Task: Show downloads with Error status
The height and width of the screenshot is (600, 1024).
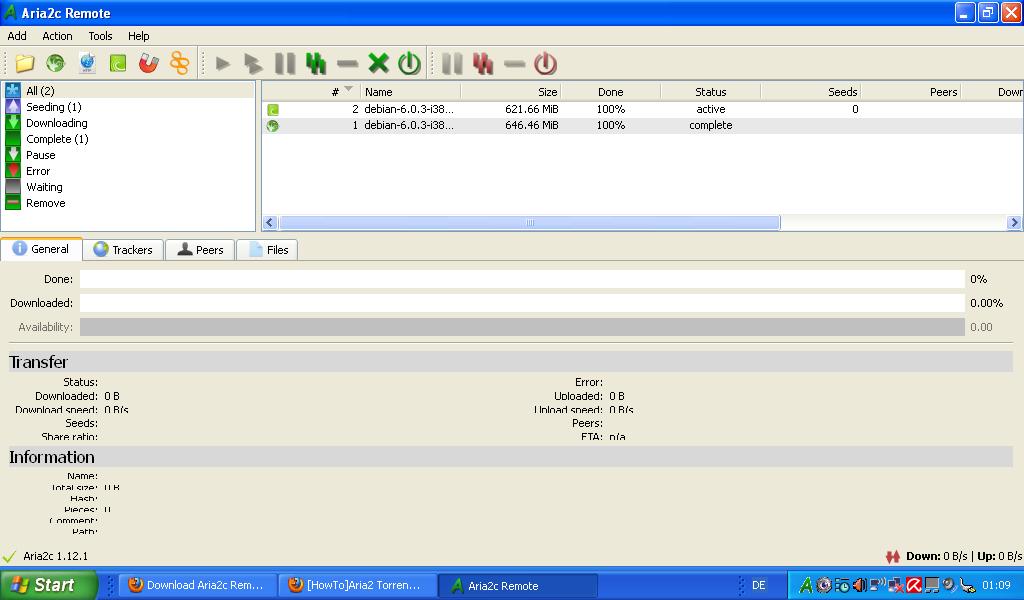Action: point(38,171)
